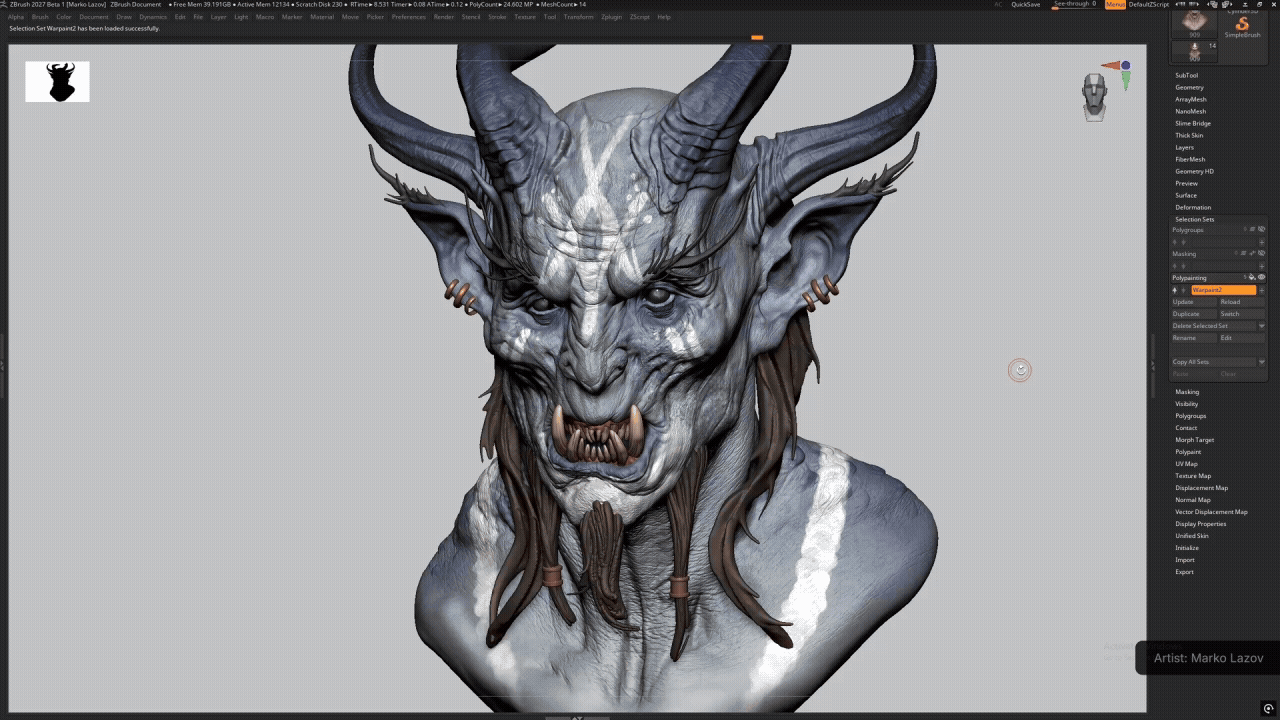Expand the SubTool section

(x=1187, y=75)
